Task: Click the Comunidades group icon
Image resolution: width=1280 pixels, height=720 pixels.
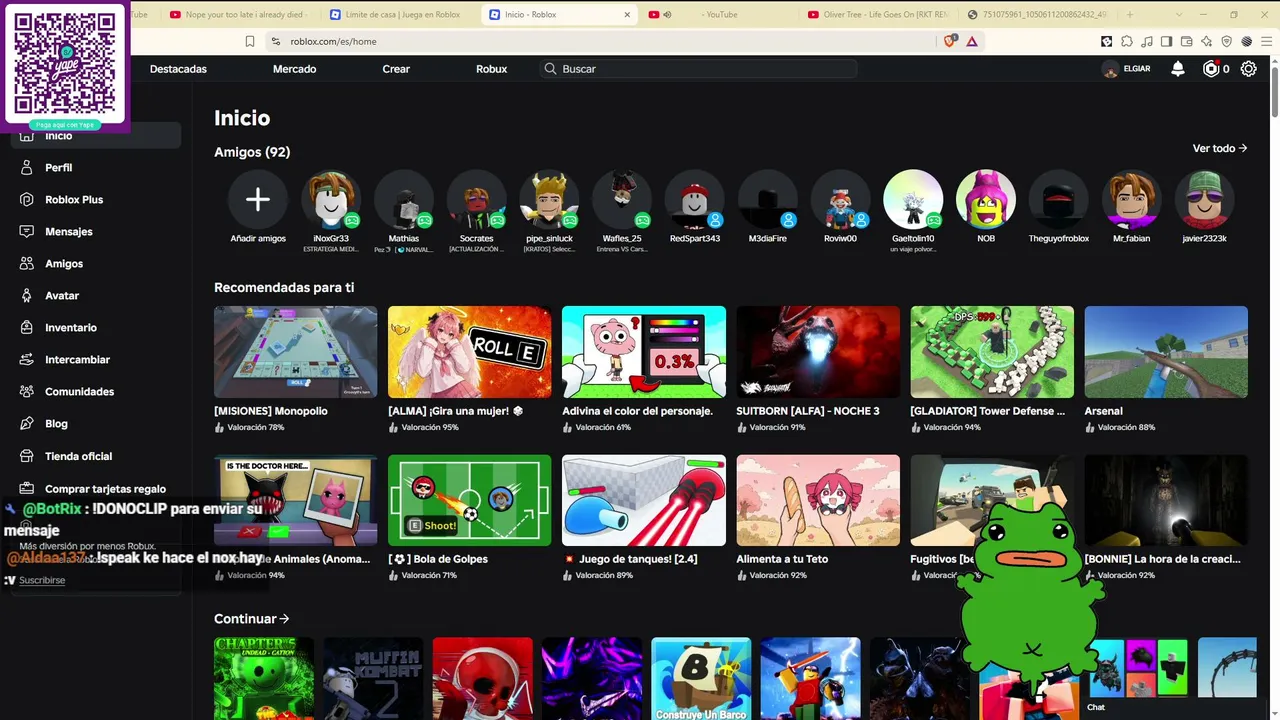Action: [x=27, y=391]
